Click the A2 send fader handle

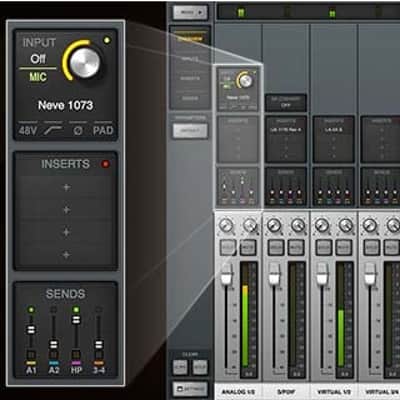[53, 344]
